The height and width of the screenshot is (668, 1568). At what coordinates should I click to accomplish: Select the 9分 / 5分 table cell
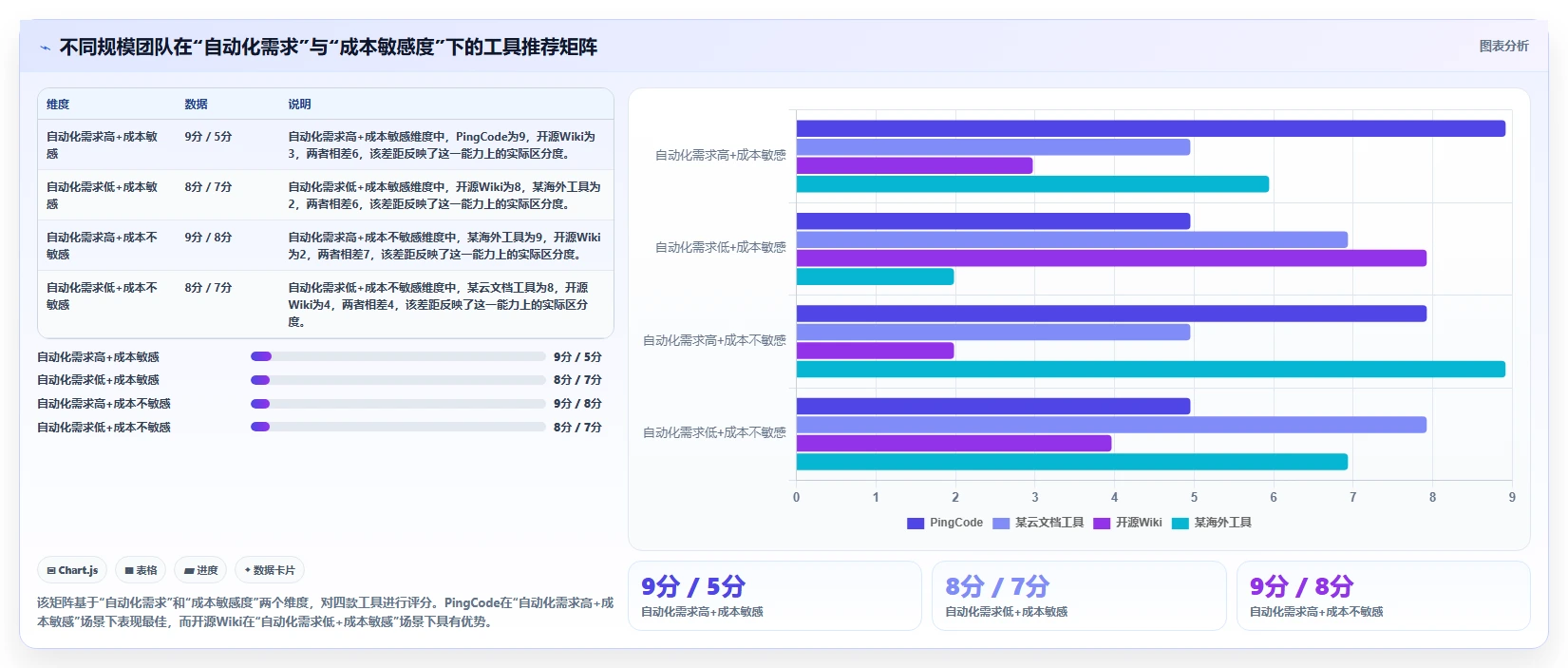point(208,137)
